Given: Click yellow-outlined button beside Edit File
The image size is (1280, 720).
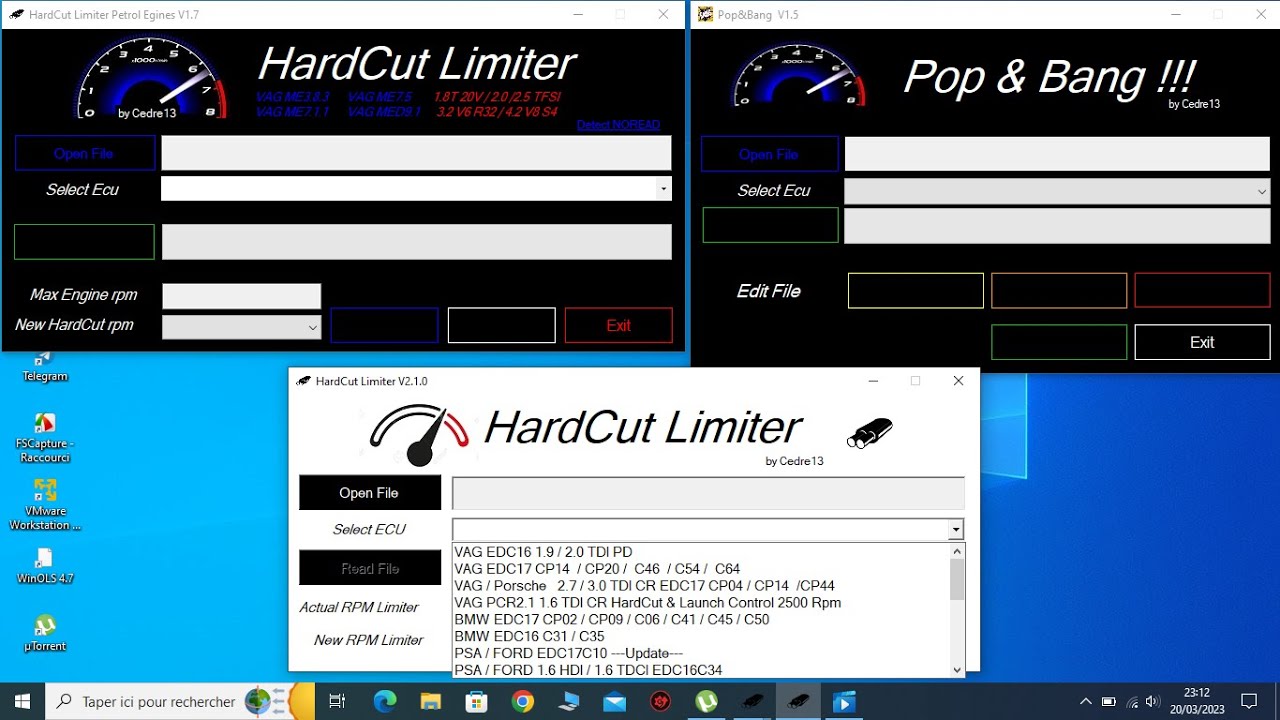Looking at the screenshot, I should pyautogui.click(x=915, y=290).
